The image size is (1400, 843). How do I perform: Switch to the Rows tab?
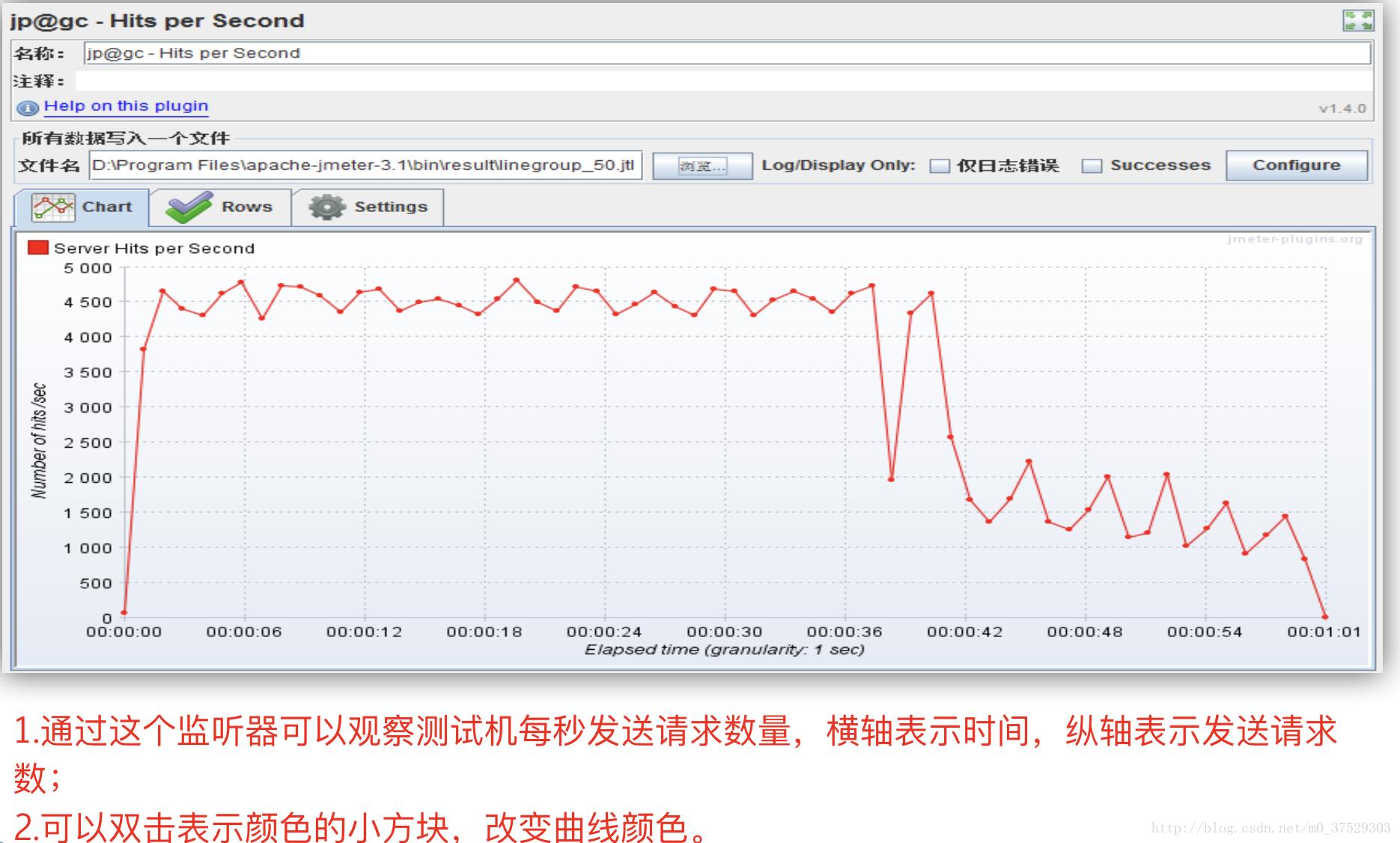[247, 206]
